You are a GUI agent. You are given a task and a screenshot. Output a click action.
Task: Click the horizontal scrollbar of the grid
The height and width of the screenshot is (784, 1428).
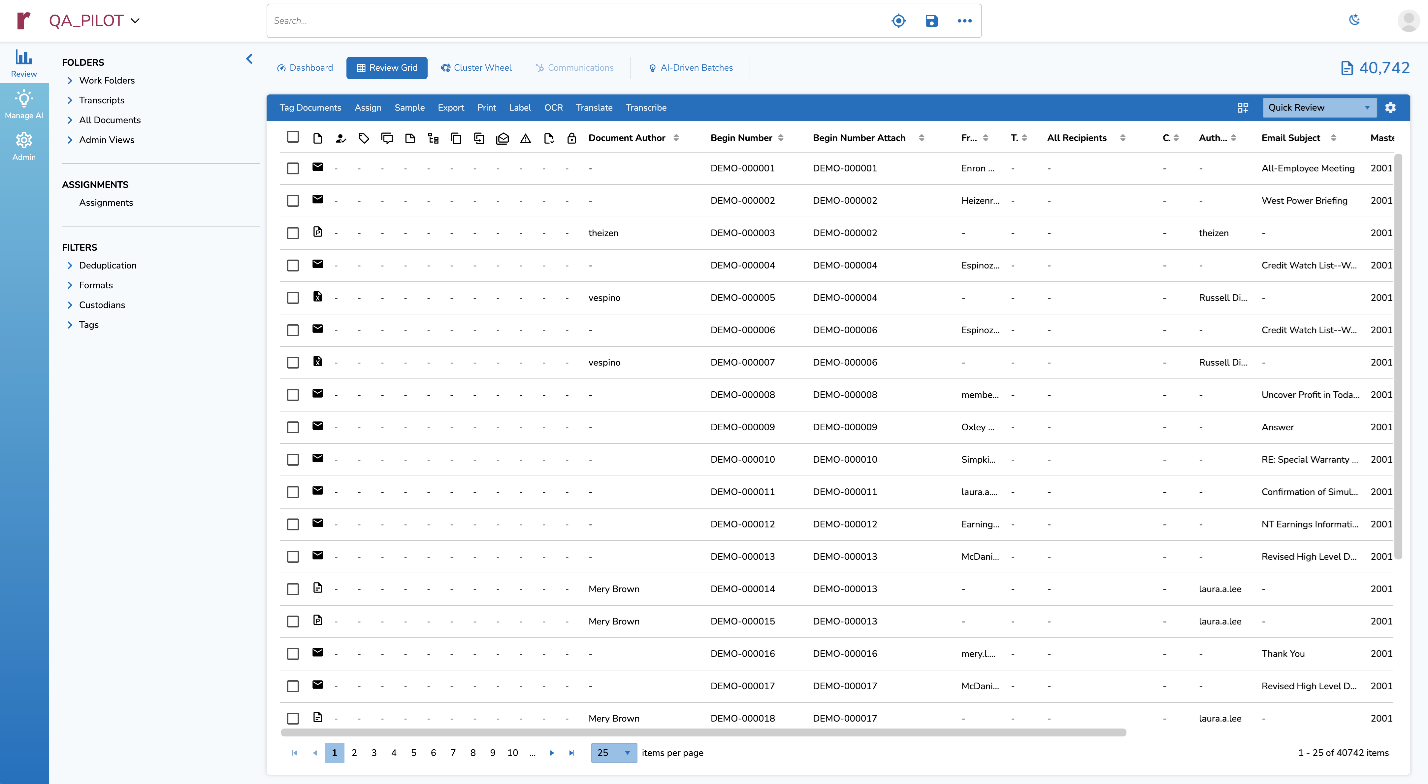(703, 732)
